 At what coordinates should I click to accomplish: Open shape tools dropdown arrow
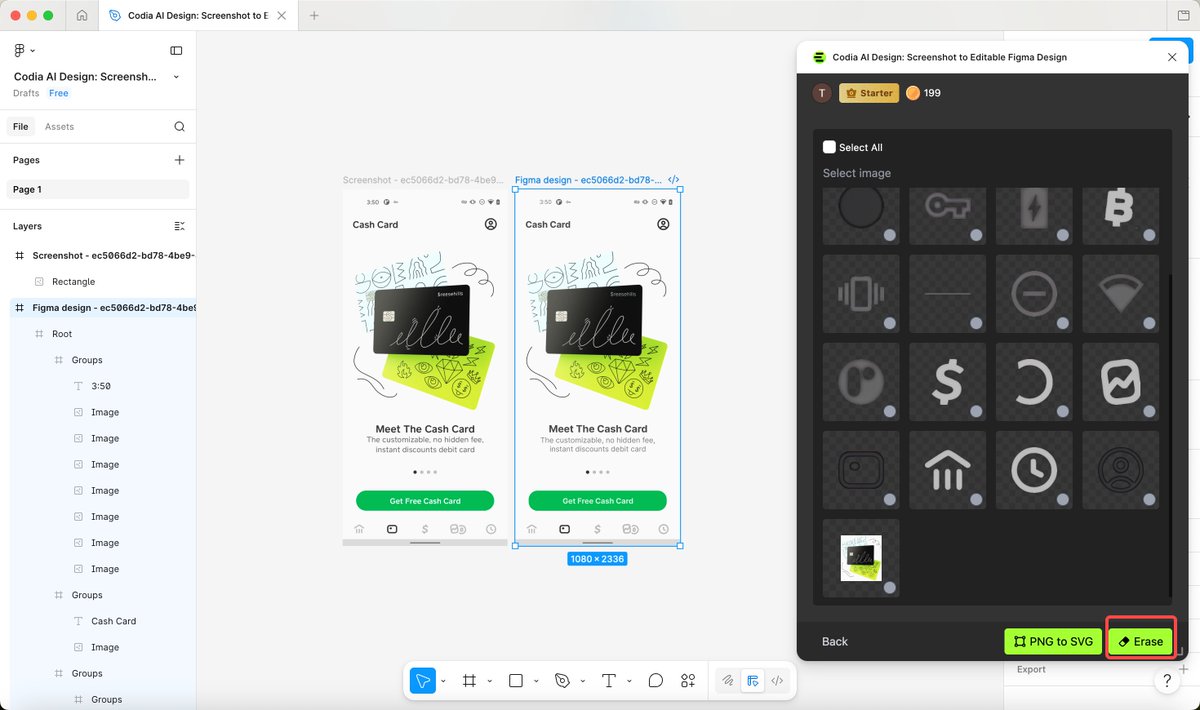(536, 681)
